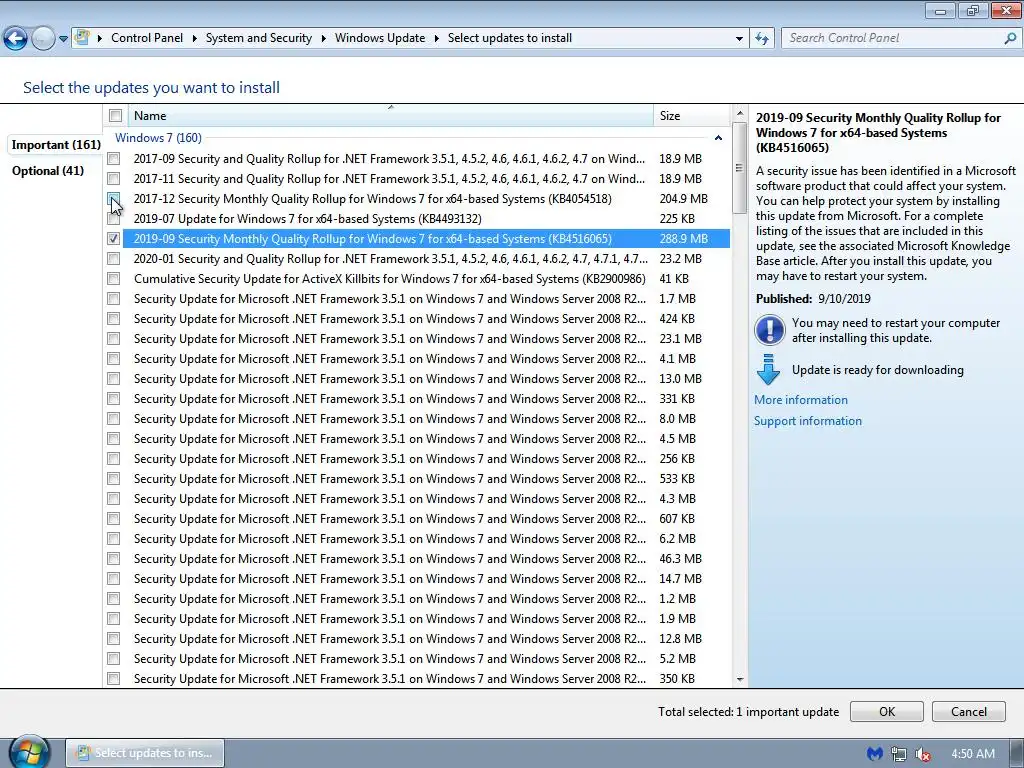Check the 2020-01 .NET Rollup update
Screen dimensions: 1024x768
click(x=114, y=259)
